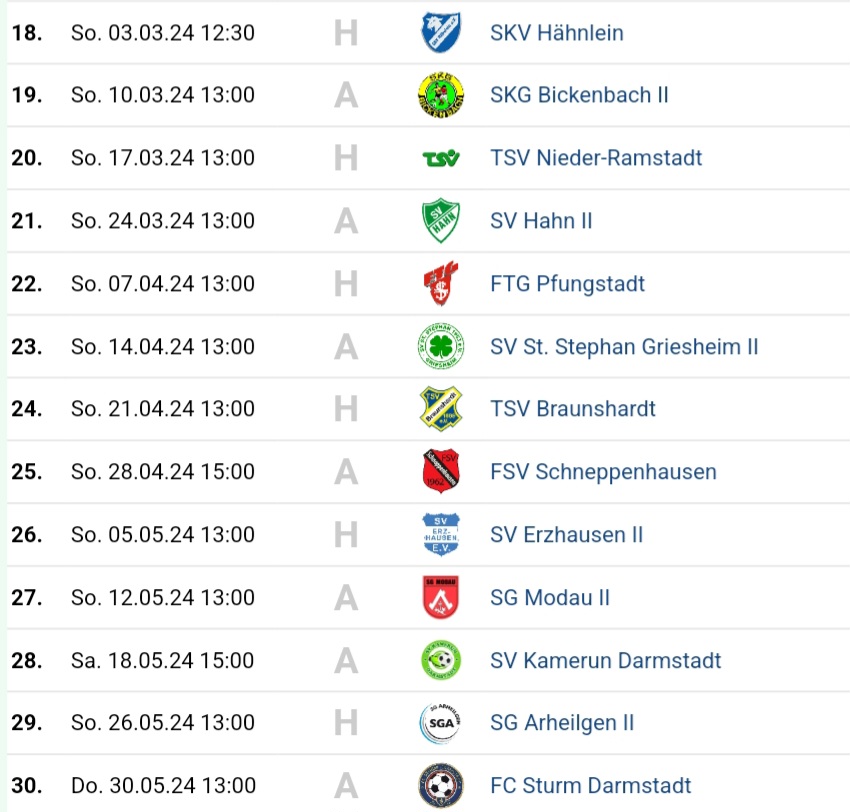
Task: Click the home marker for matchday 29
Action: [x=346, y=723]
